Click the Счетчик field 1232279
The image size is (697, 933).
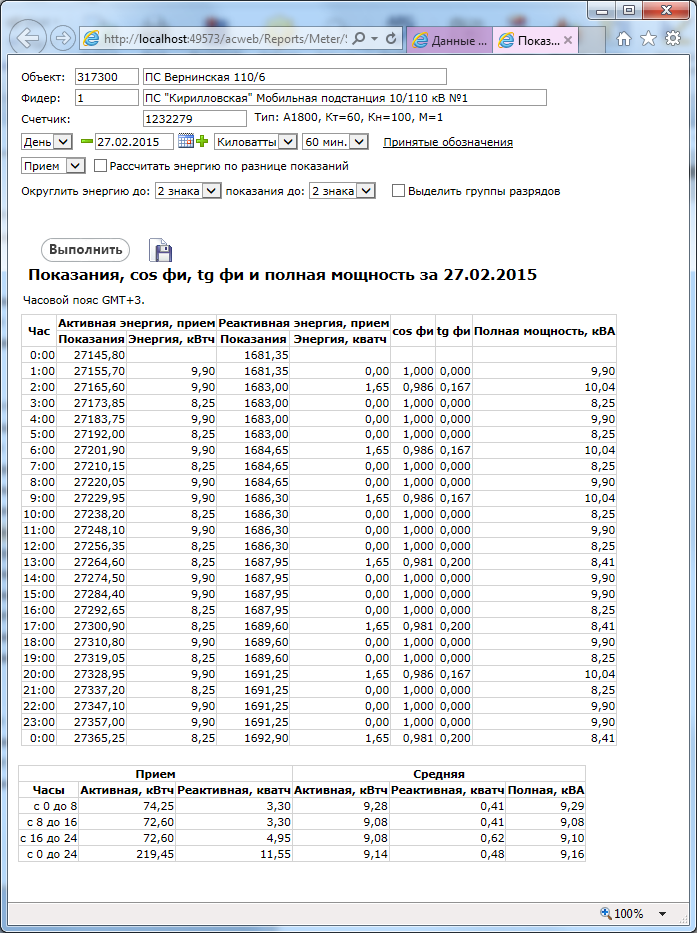195,118
